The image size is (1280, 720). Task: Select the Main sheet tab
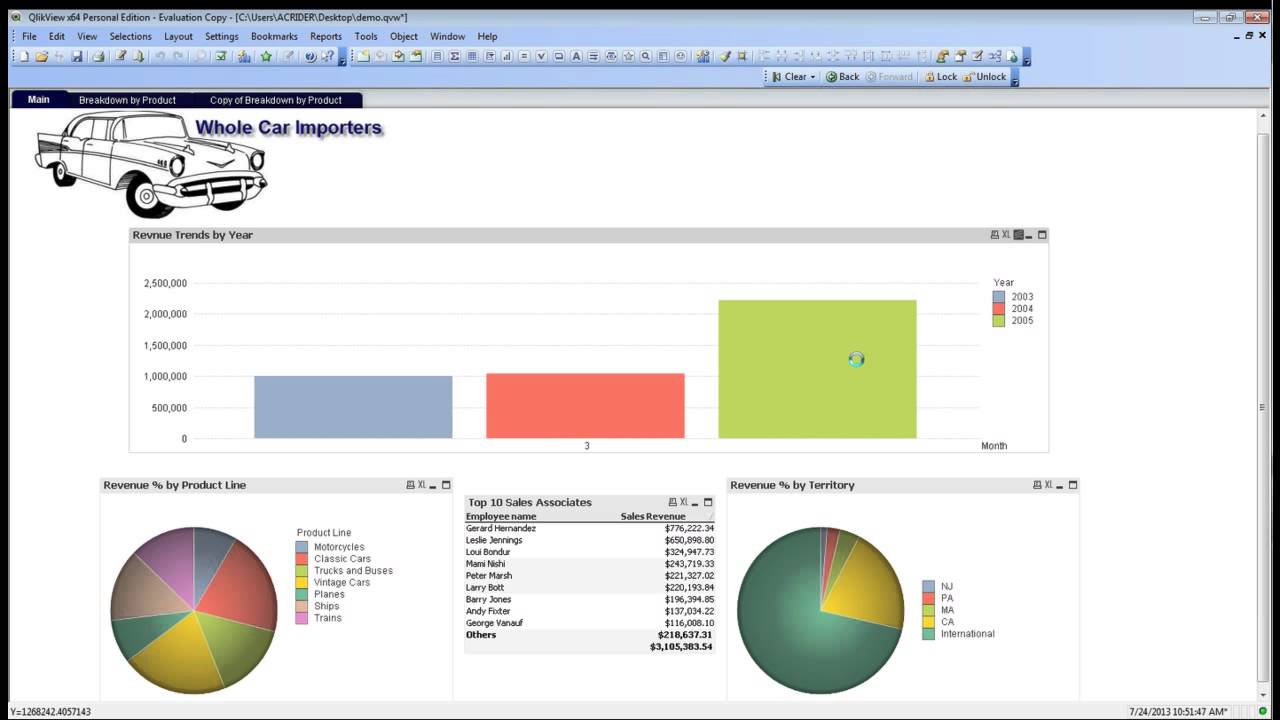pyautogui.click(x=39, y=100)
